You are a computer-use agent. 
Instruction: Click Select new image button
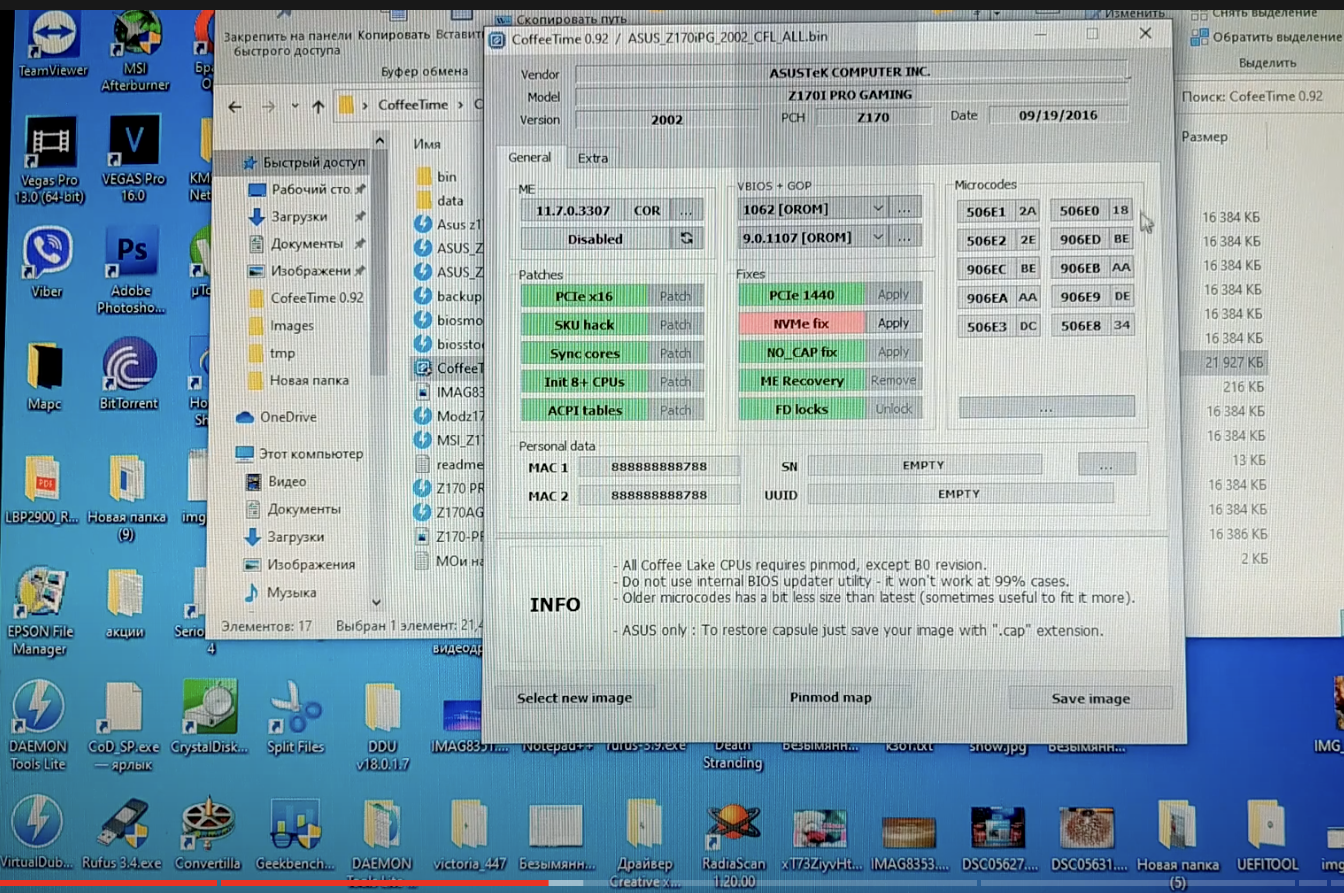(573, 698)
